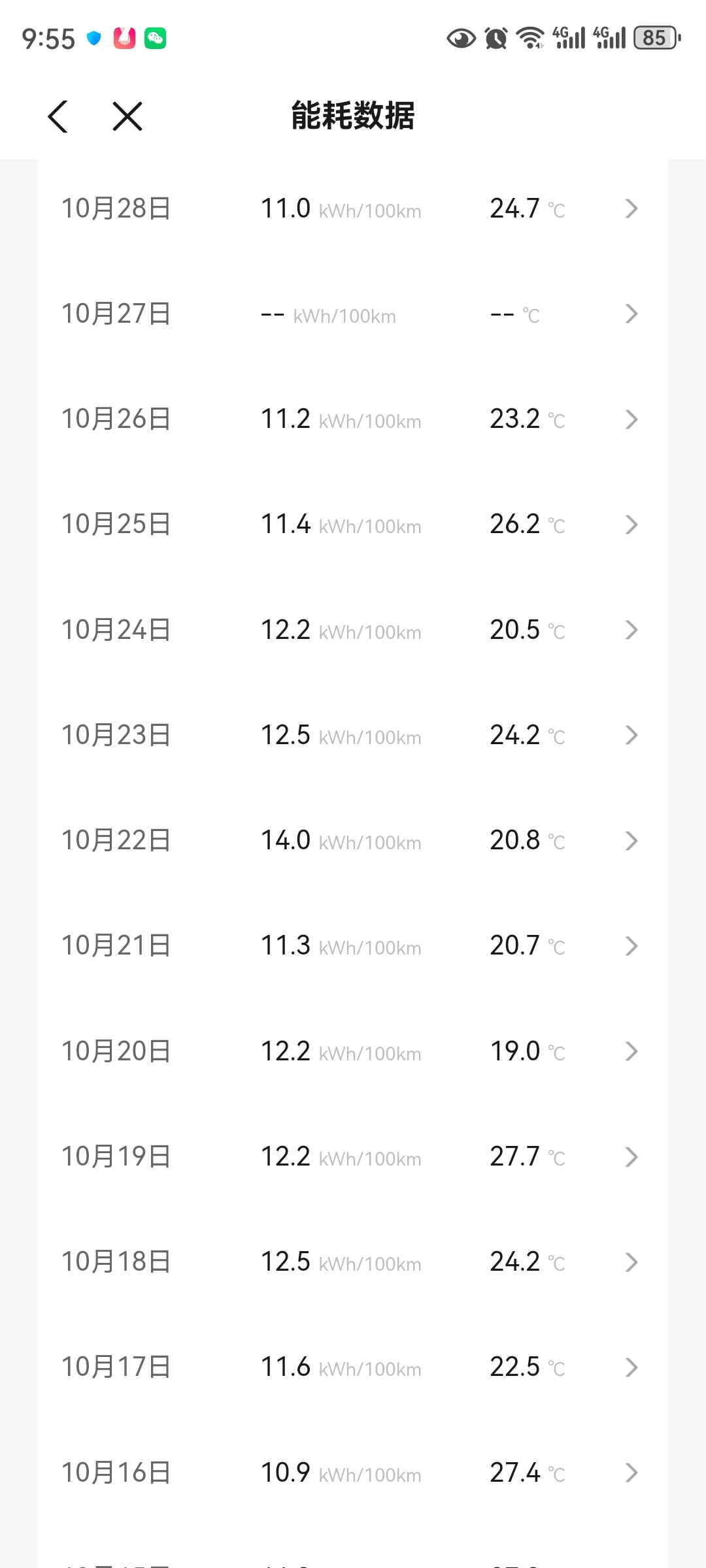Tap the 14.0 kWh/100km value on 10月22日
706x1568 pixels.
[x=341, y=841]
